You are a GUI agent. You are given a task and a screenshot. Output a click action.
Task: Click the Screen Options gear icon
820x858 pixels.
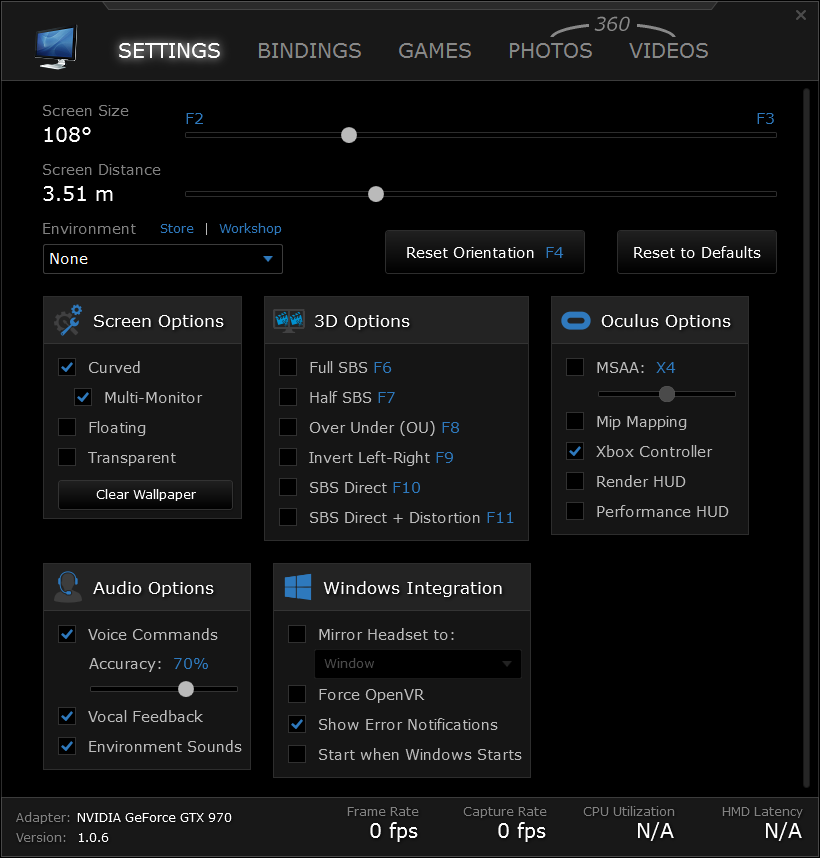click(66, 321)
